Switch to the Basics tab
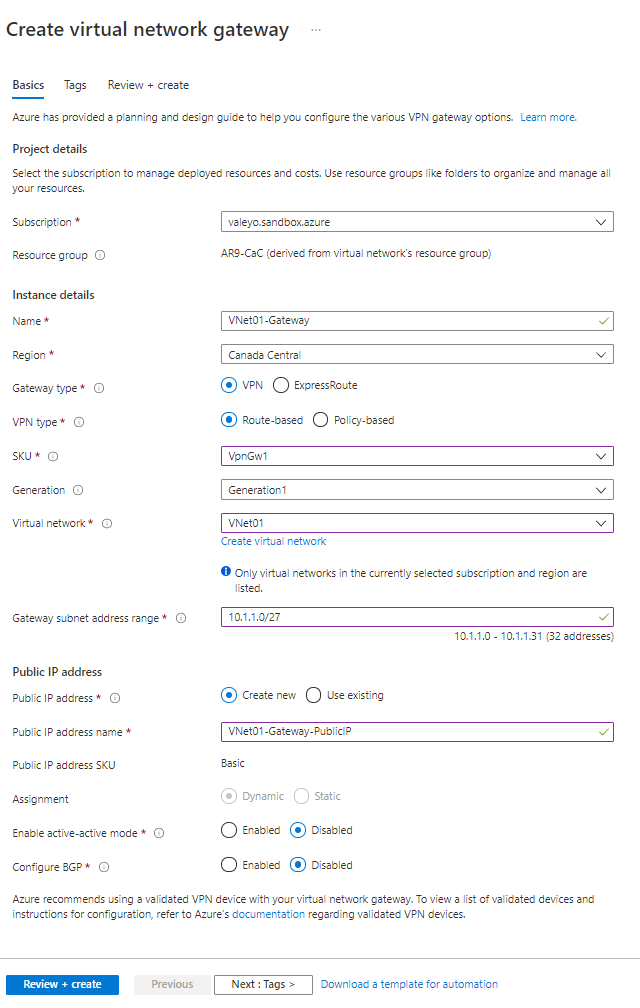 tap(28, 85)
